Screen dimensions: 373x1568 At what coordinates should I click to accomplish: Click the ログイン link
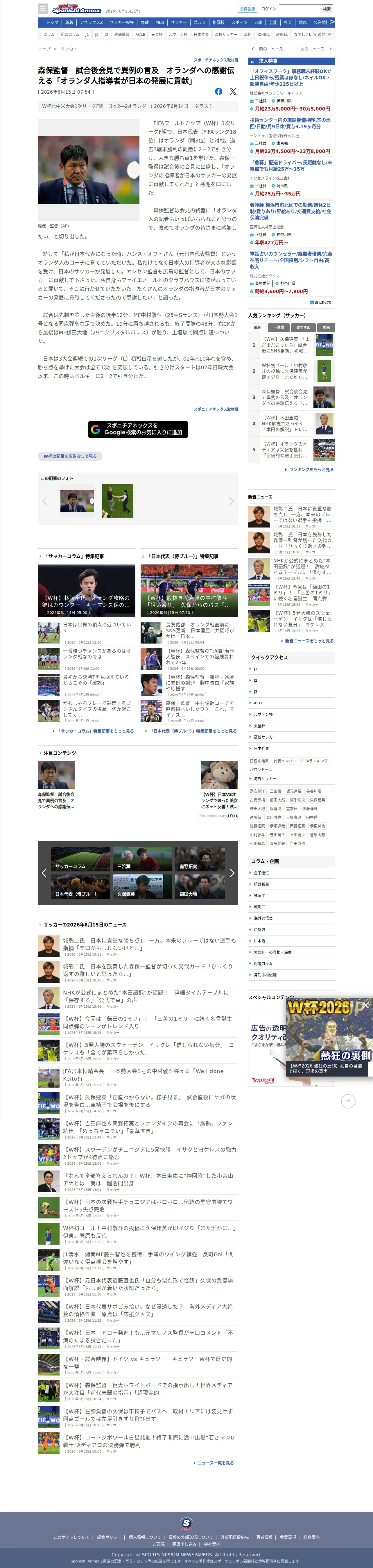pyautogui.click(x=268, y=9)
